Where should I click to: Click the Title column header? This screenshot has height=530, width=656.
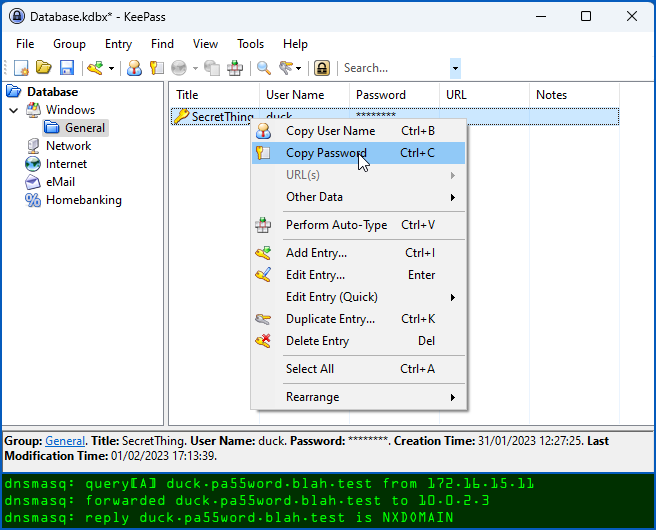(214, 95)
